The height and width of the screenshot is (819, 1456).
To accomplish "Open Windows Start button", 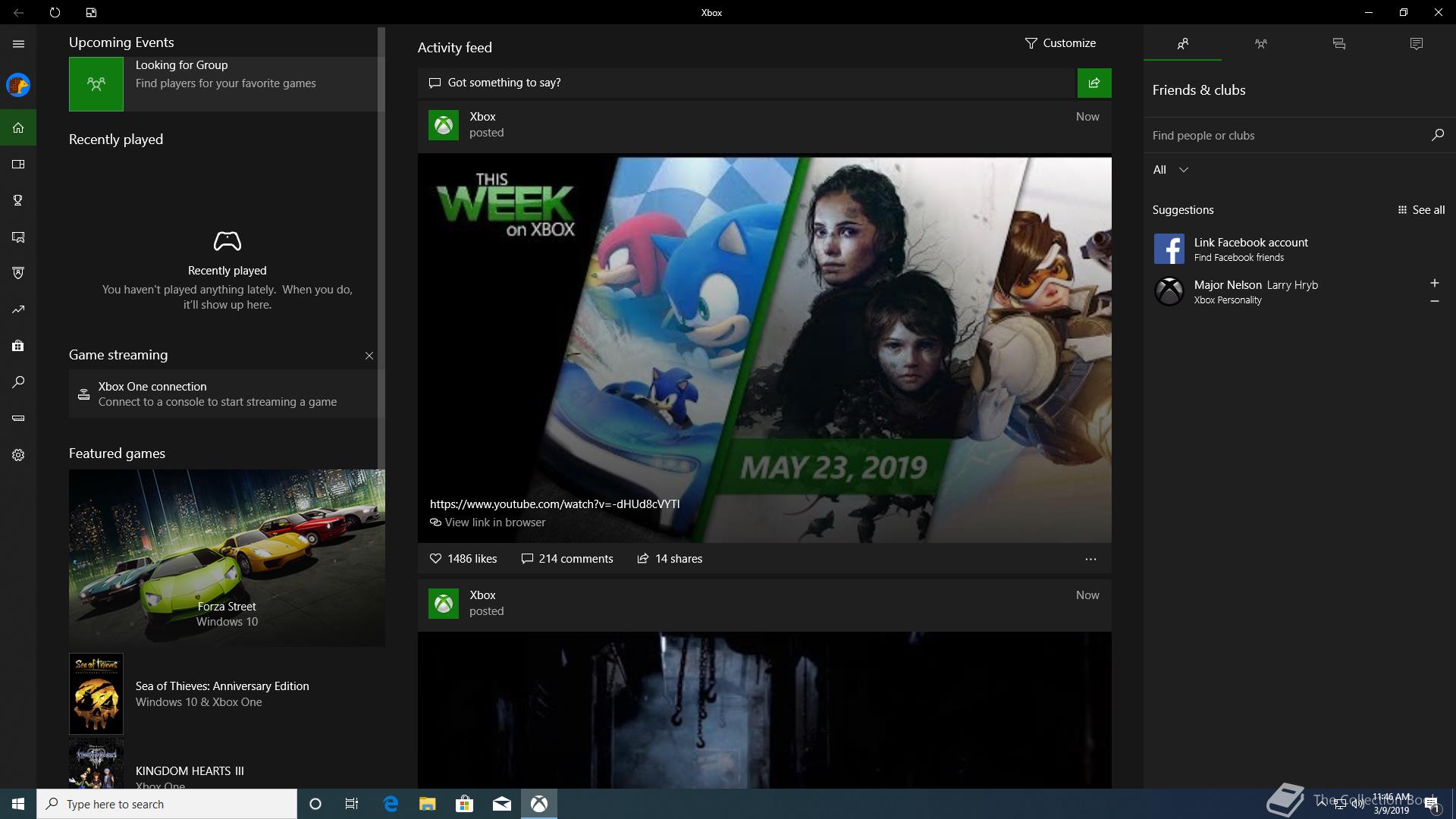I will [x=18, y=804].
